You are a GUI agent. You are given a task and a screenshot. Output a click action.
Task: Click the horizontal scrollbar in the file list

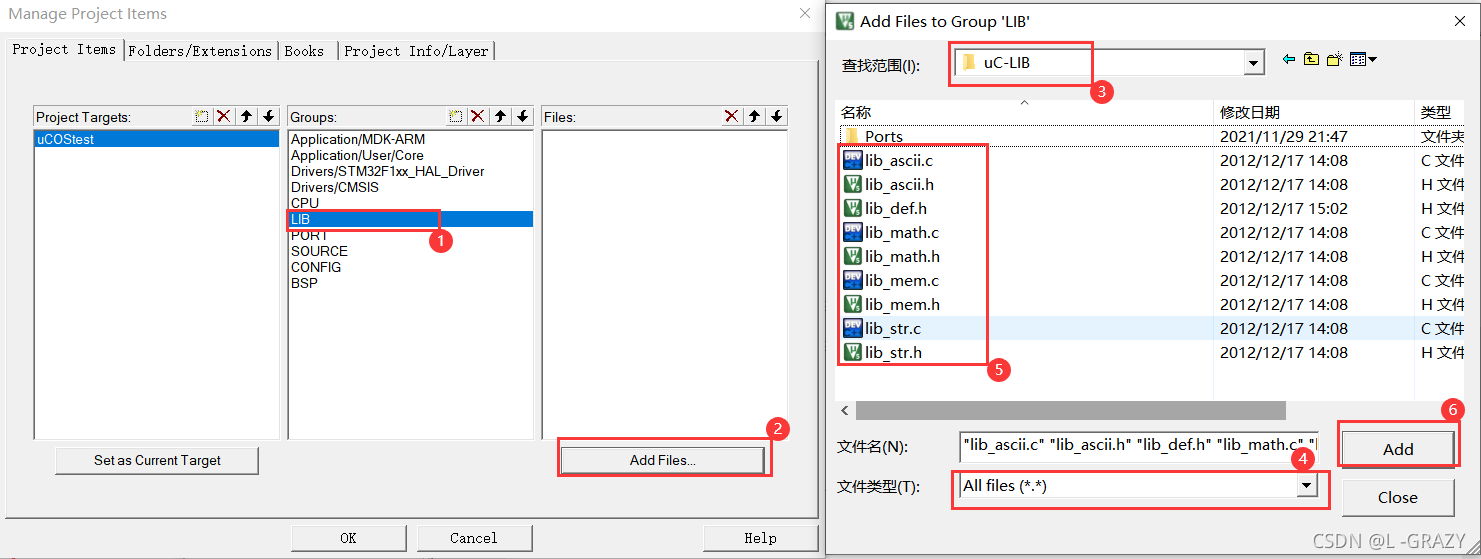click(x=1070, y=410)
